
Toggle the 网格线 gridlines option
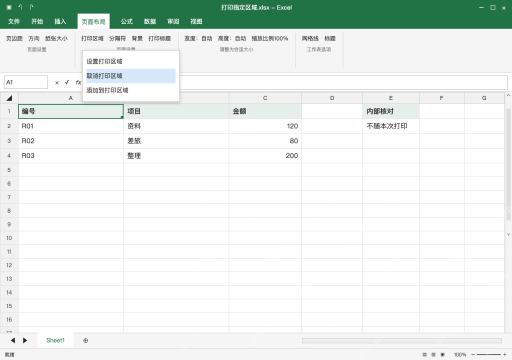coord(310,39)
